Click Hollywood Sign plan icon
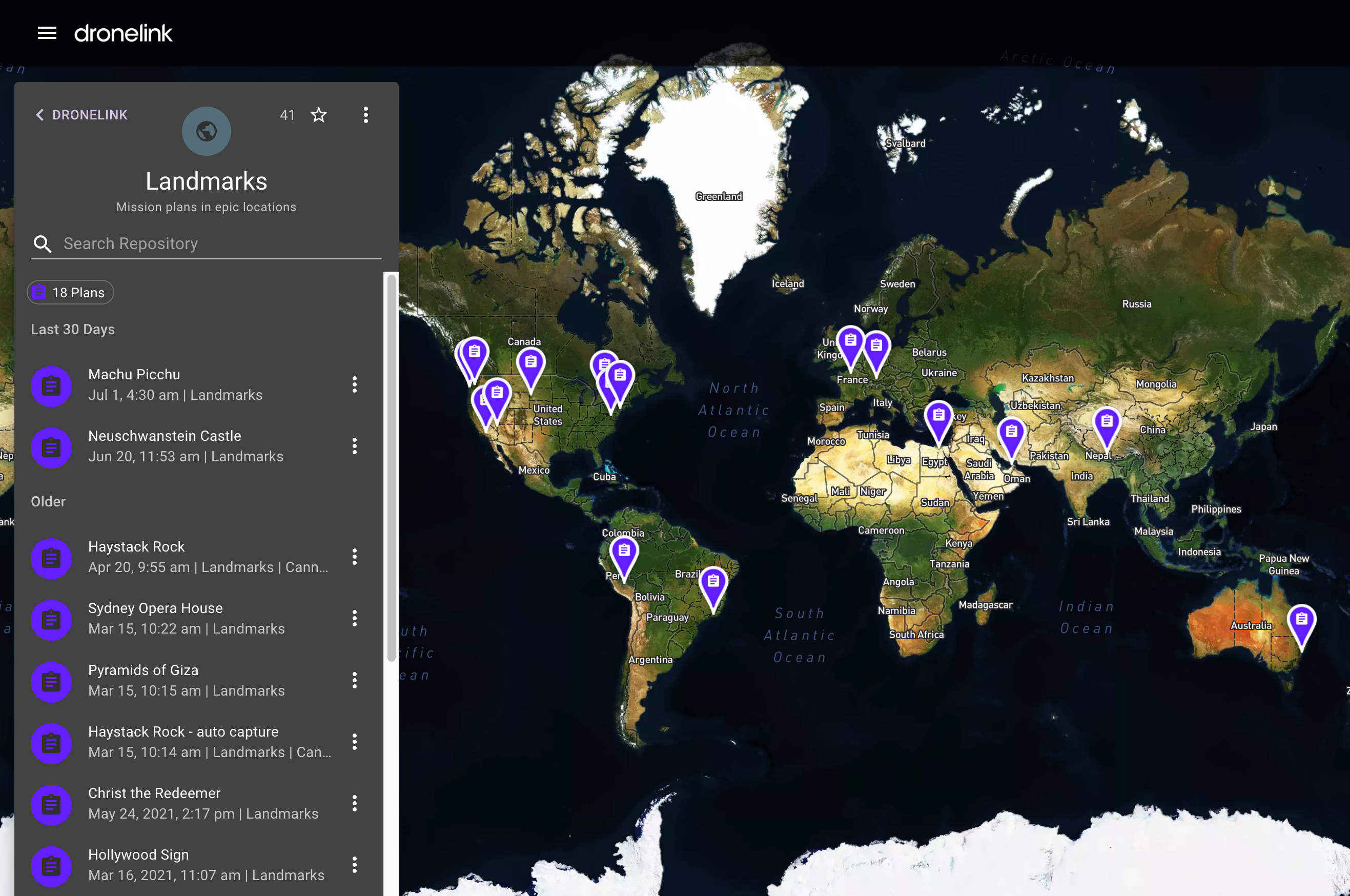1350x896 pixels. pyautogui.click(x=51, y=866)
